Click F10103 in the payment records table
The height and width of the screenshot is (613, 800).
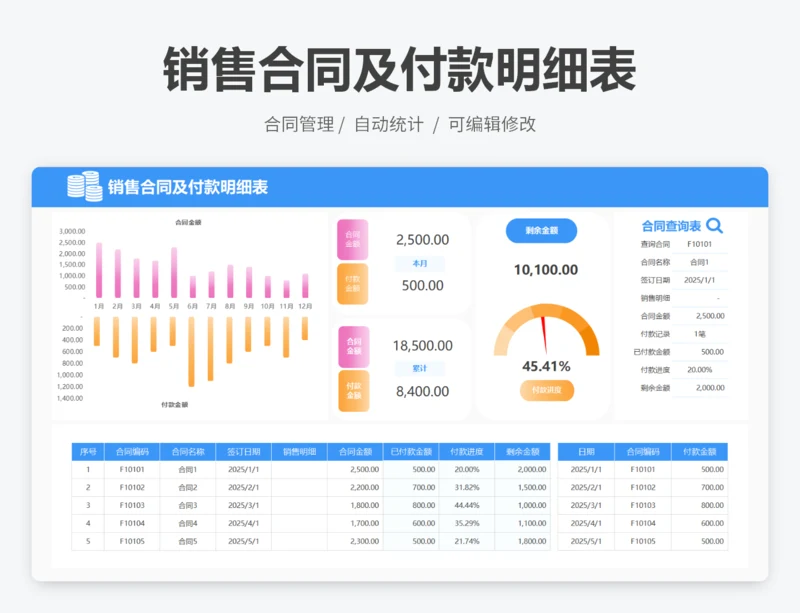coord(643,505)
